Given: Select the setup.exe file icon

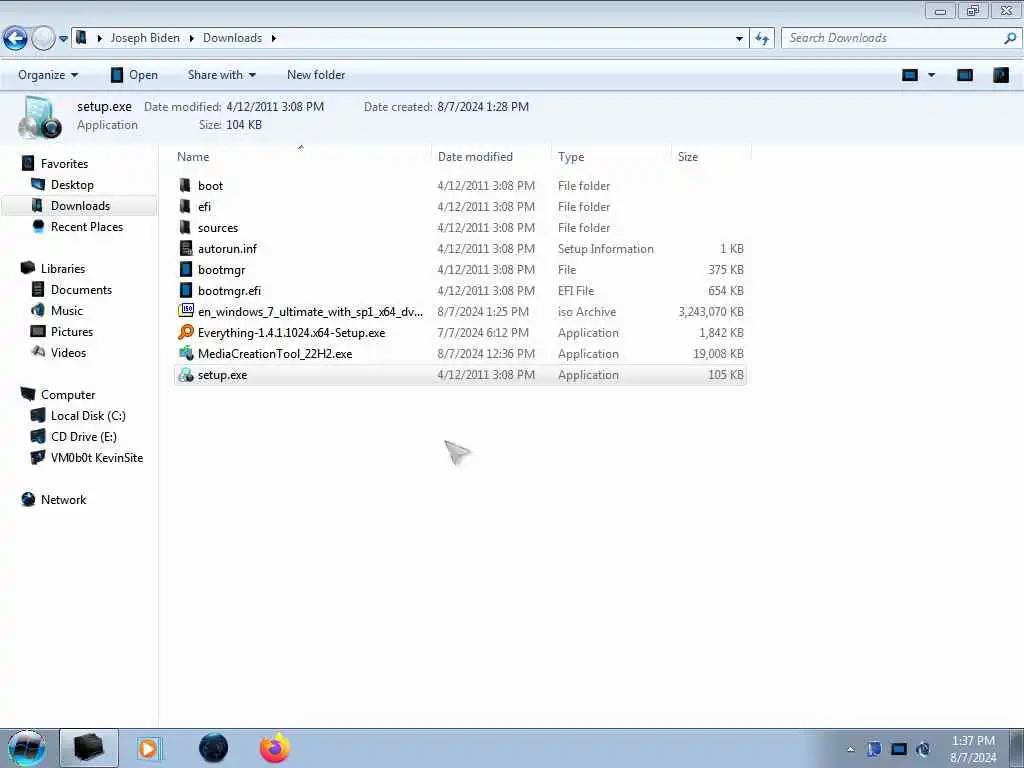Looking at the screenshot, I should tap(186, 374).
